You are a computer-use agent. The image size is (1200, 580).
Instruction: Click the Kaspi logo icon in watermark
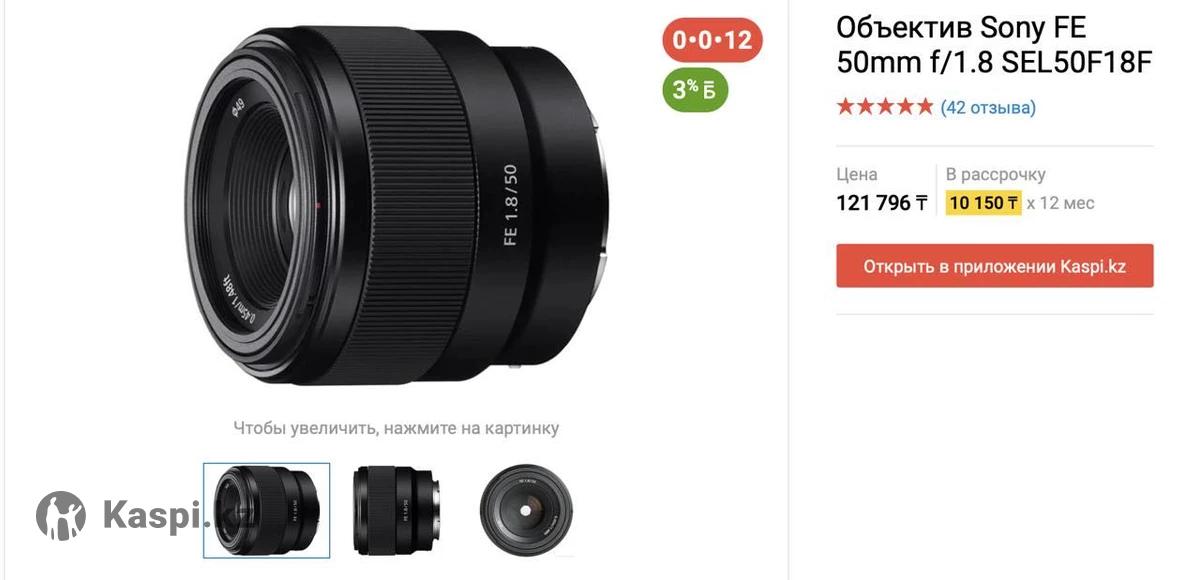coord(61,516)
